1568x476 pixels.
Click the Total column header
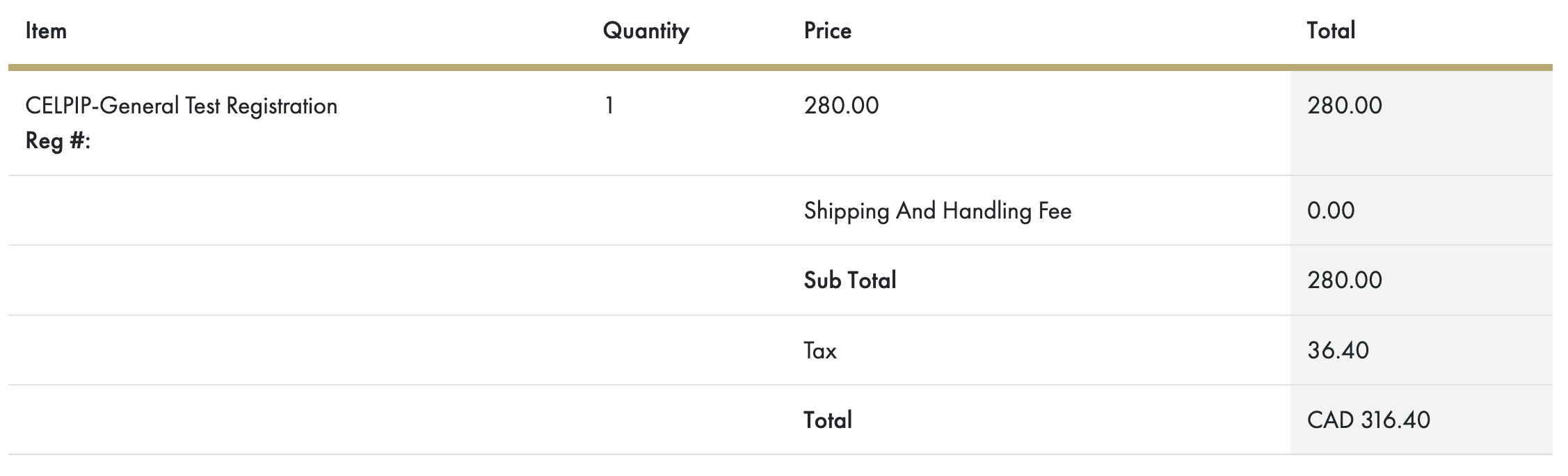click(1331, 31)
